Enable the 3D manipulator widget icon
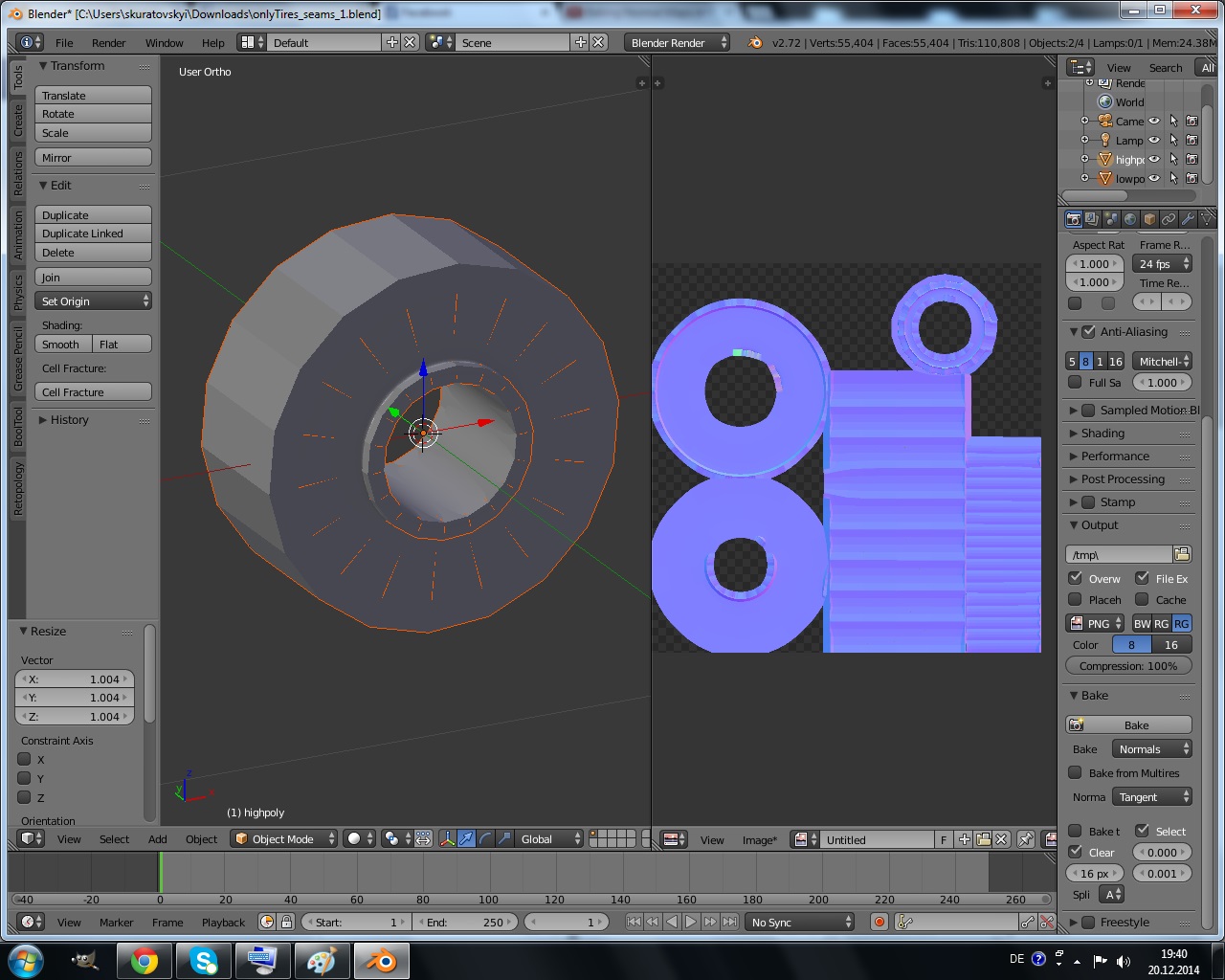1225x980 pixels. tap(447, 839)
